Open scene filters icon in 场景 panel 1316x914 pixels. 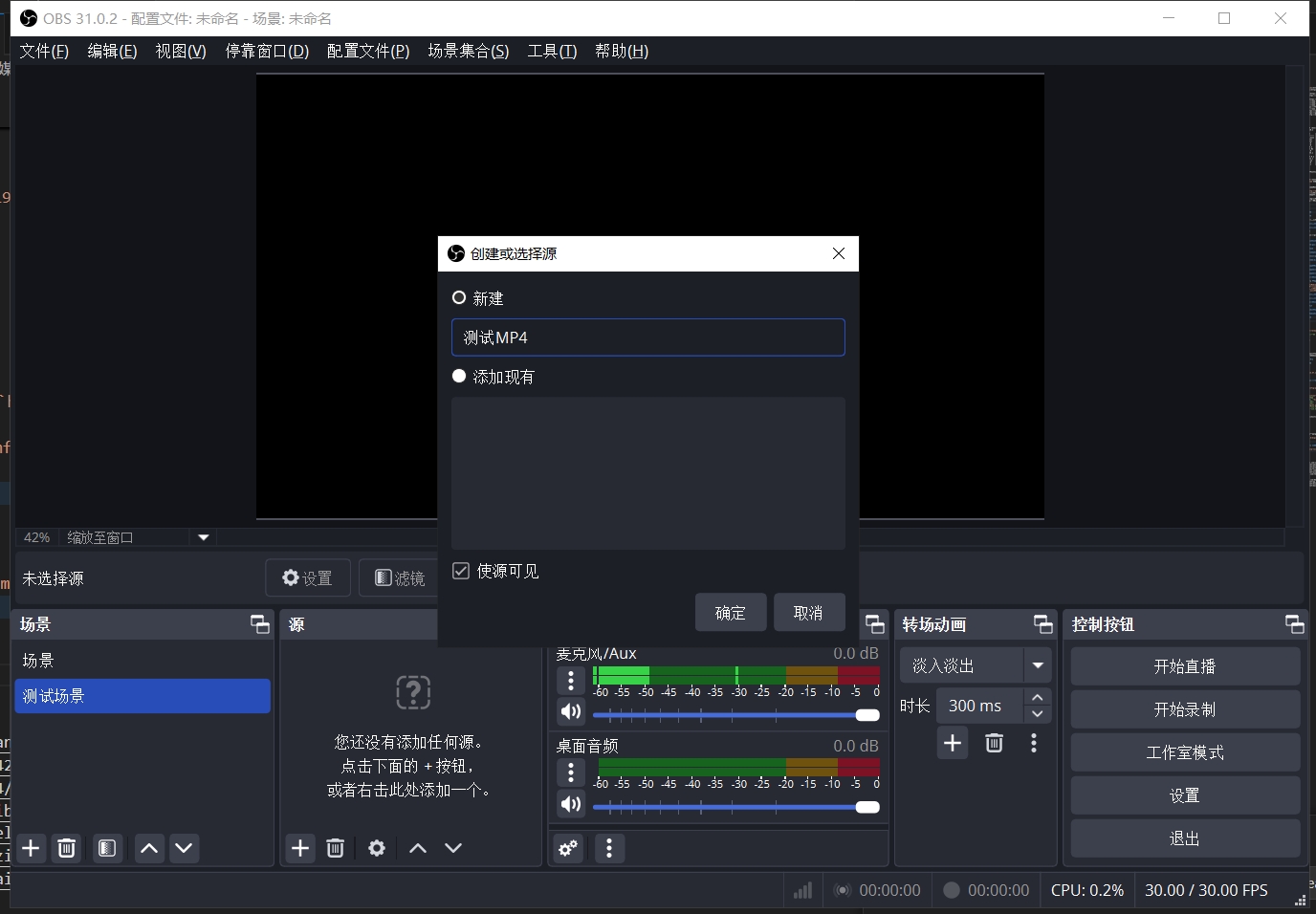pyautogui.click(x=107, y=848)
